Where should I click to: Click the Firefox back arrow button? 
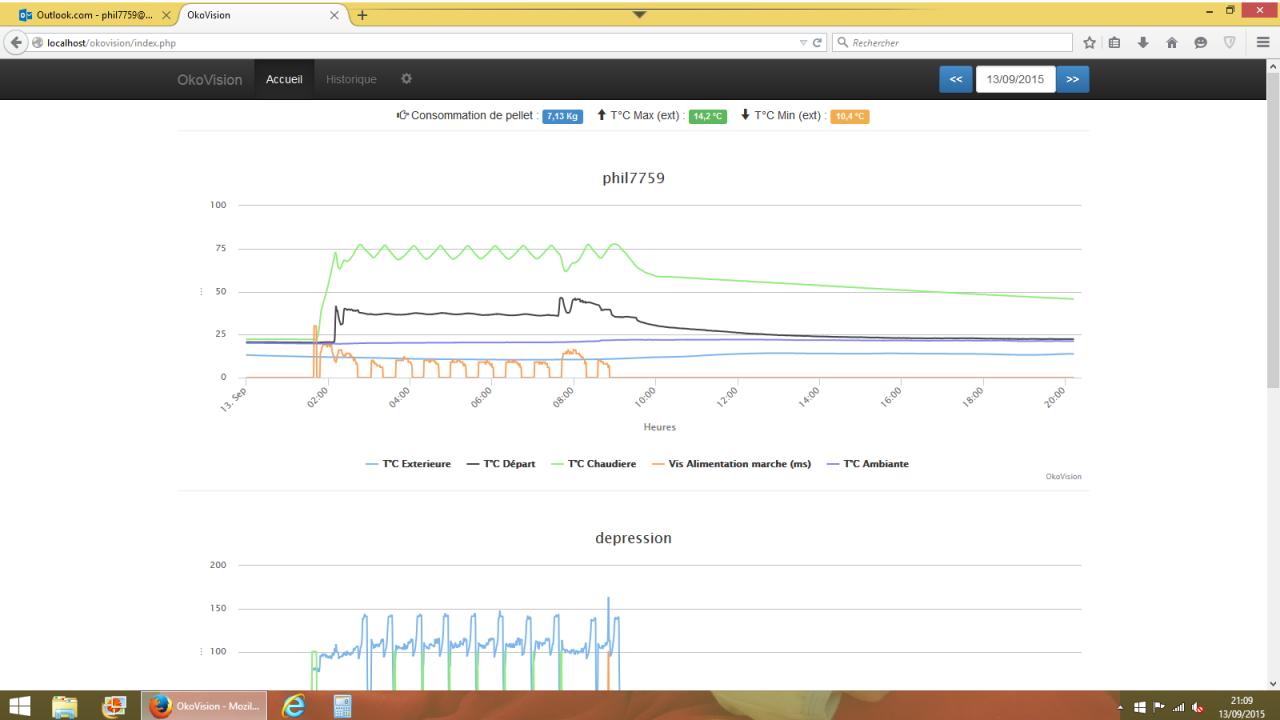pos(16,42)
